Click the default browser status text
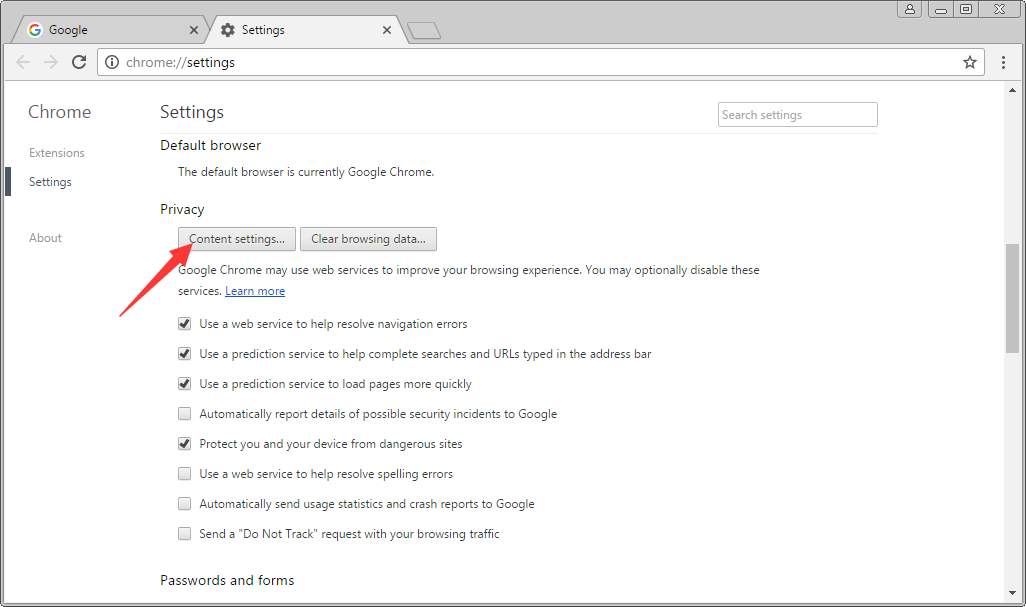Screen dimensions: 1026x607 (x=306, y=172)
